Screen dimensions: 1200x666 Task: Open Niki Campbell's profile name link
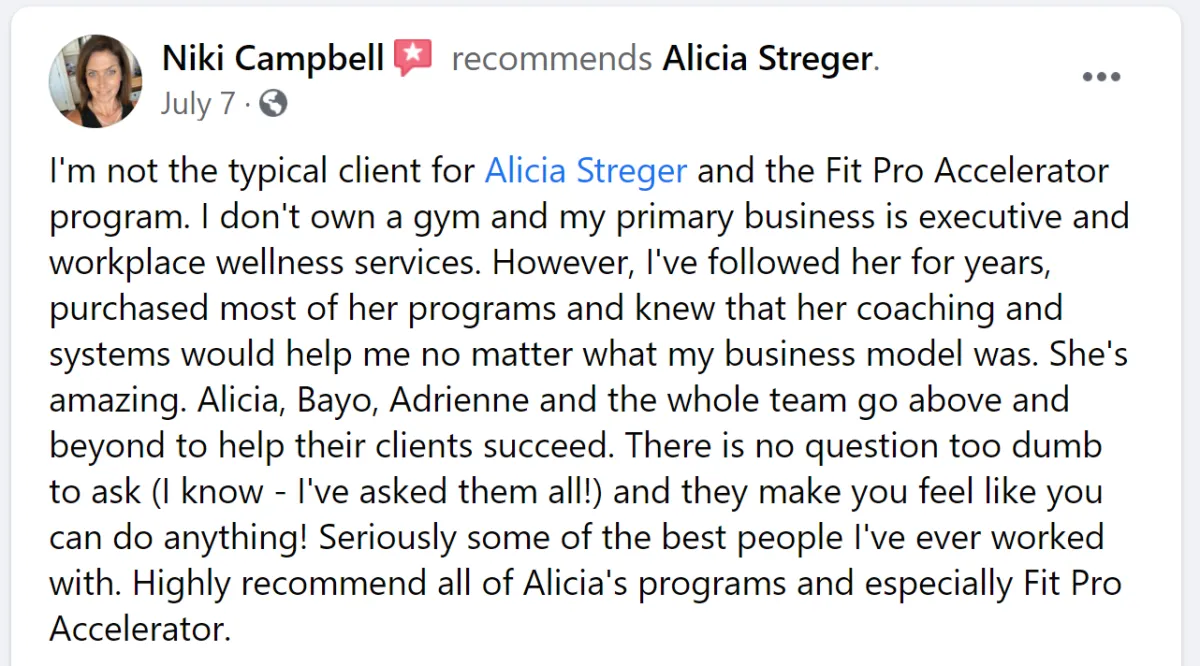click(x=272, y=58)
